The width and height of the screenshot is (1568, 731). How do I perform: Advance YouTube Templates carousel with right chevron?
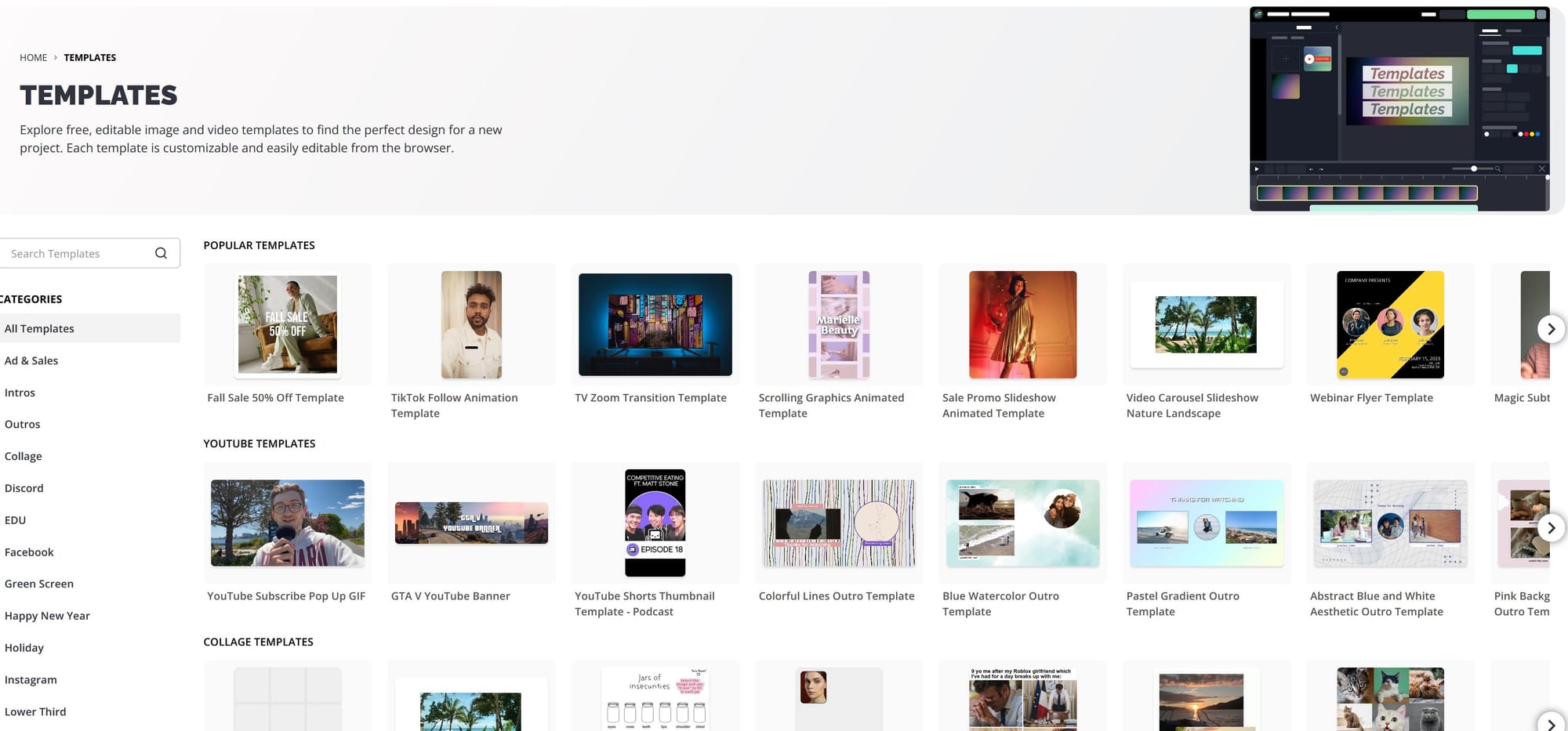click(x=1551, y=527)
